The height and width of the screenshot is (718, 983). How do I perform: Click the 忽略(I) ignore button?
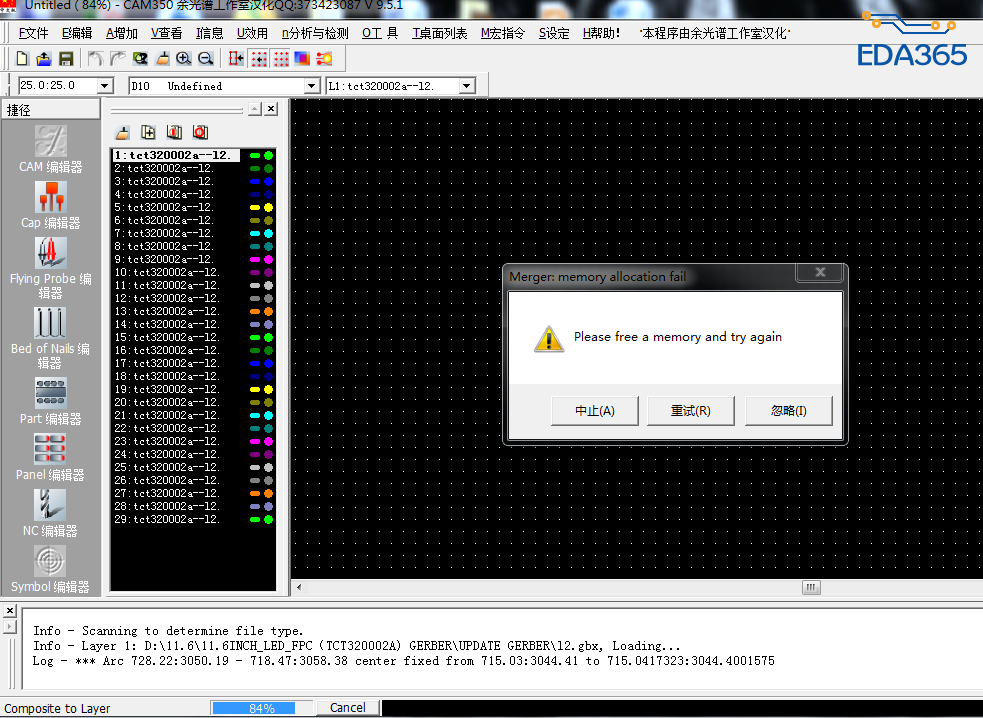tap(789, 411)
